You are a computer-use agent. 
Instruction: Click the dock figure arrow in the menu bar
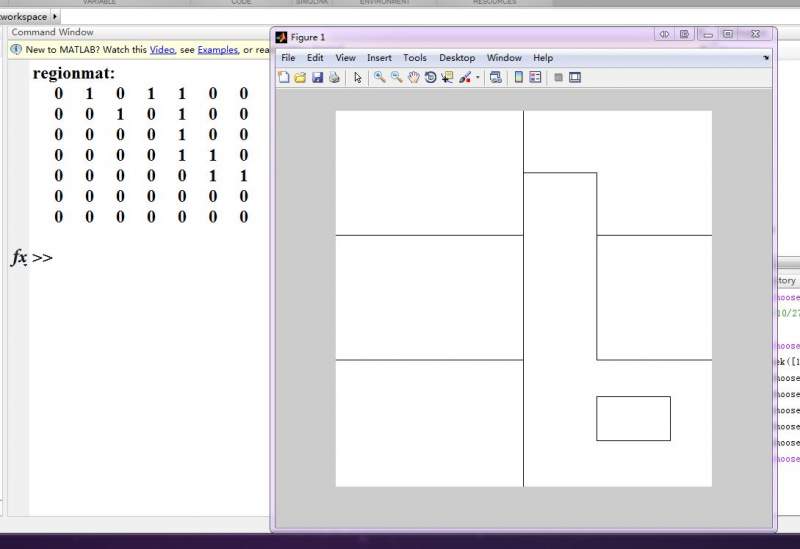pyautogui.click(x=766, y=58)
